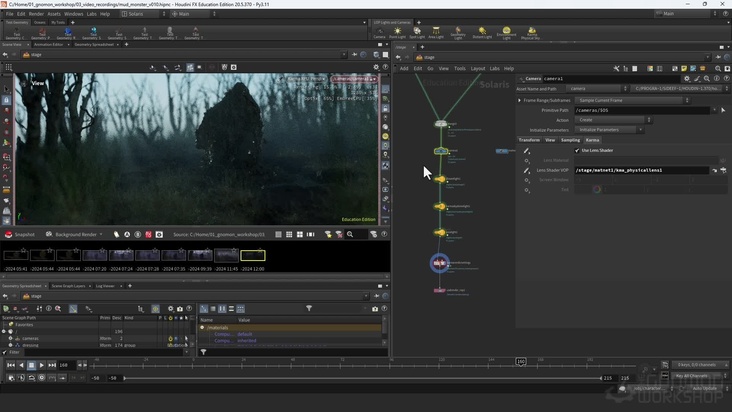Open the Asset Name camera dropdown

point(597,88)
